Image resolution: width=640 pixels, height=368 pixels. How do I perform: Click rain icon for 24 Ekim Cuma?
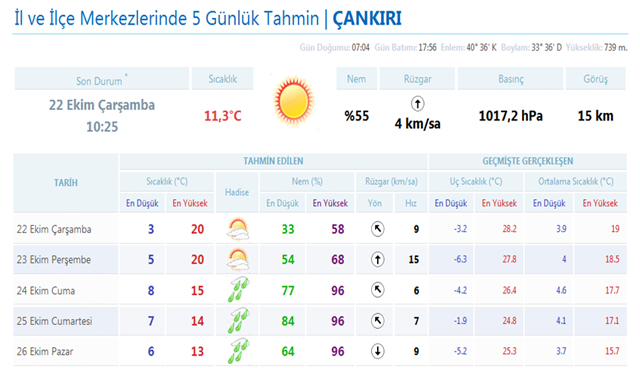(238, 290)
